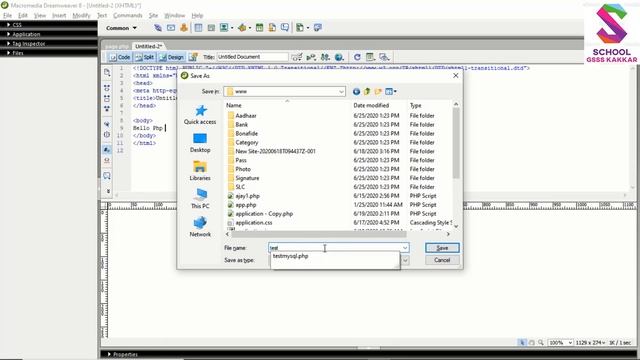Image resolution: width=640 pixels, height=360 pixels.
Task: Open the Tag Chooser icon
Action: (x=318, y=28)
